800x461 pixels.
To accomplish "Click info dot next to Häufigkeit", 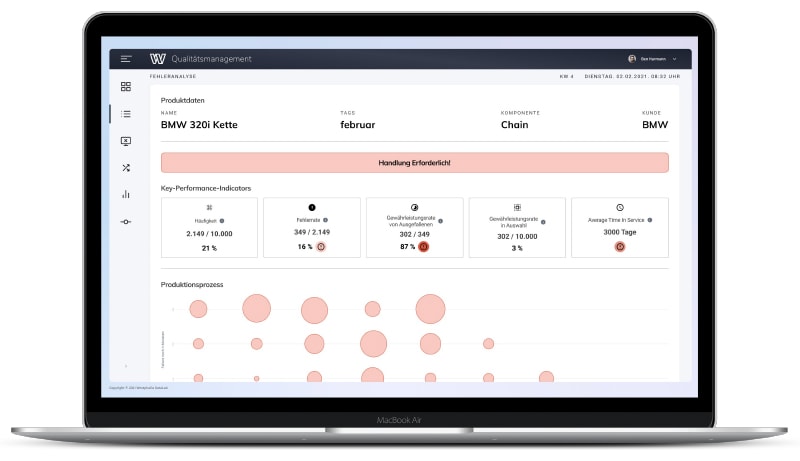I will [222, 221].
